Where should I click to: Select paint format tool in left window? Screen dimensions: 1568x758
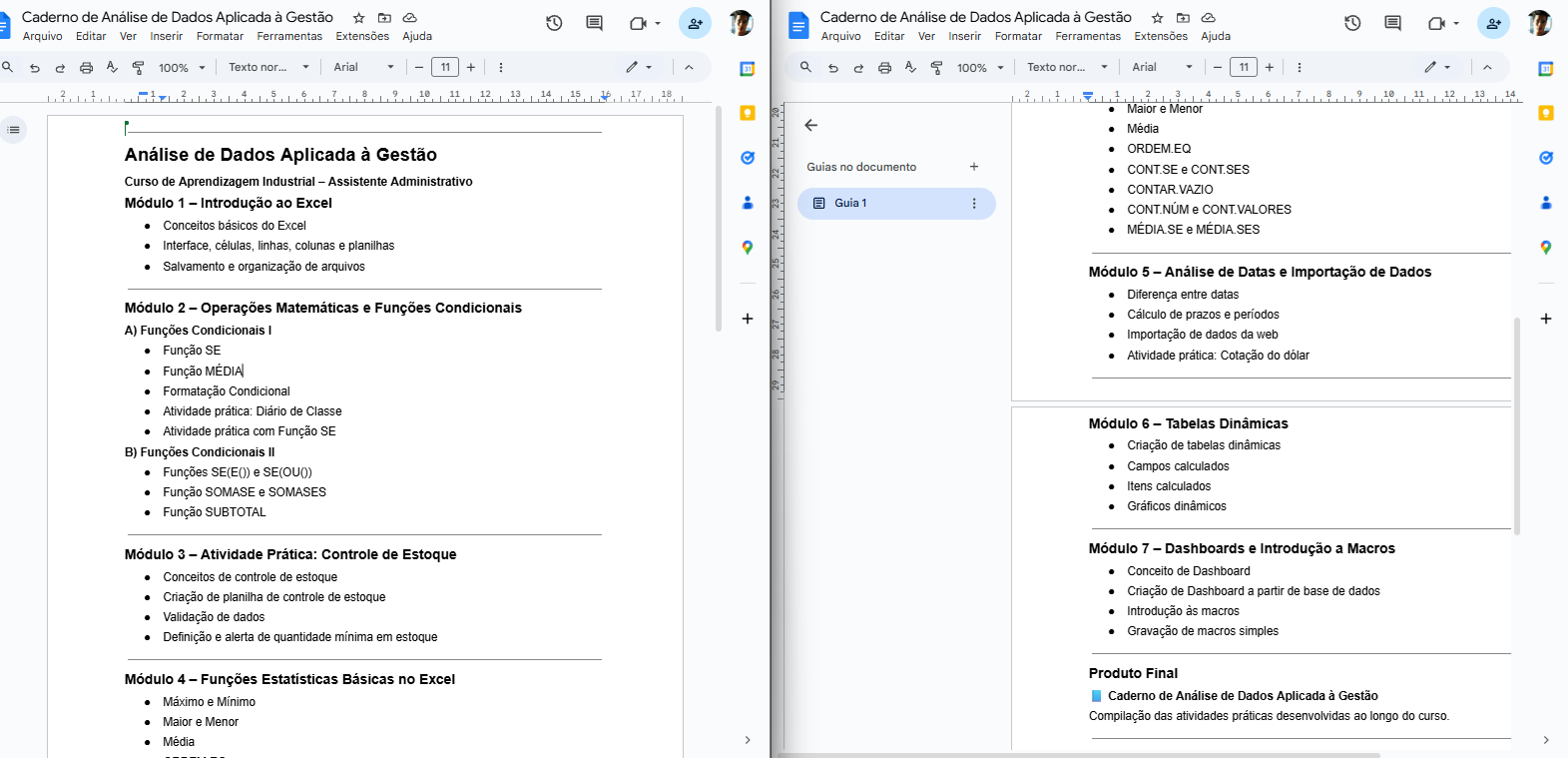click(138, 68)
